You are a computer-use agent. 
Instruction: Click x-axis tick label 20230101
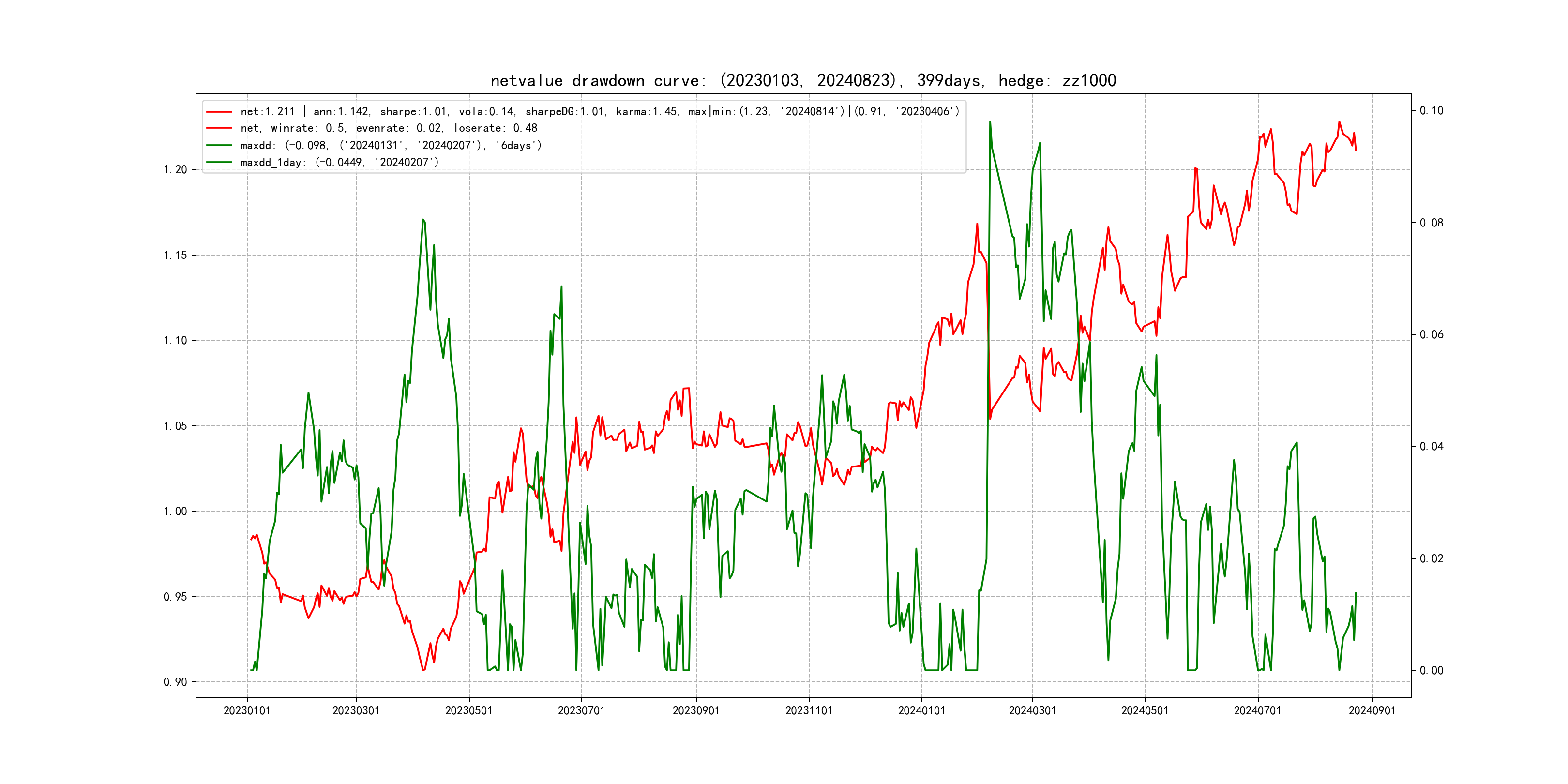[247, 711]
